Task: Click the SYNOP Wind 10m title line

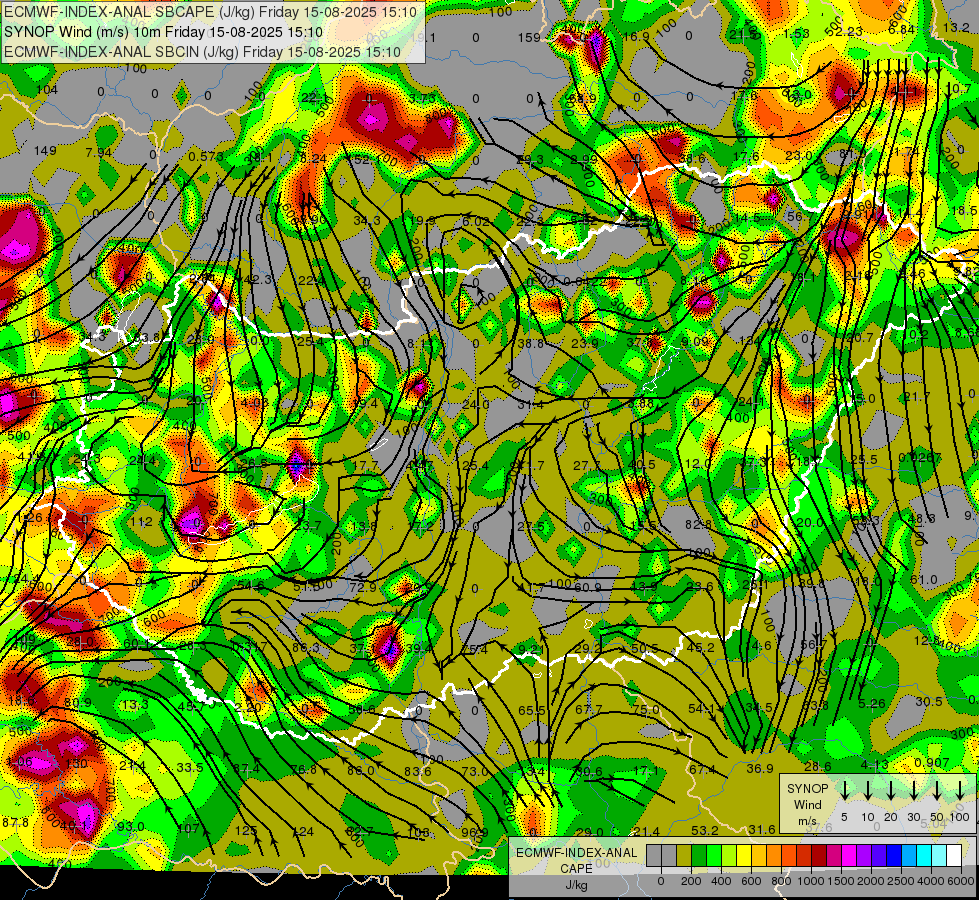Action: [164, 32]
